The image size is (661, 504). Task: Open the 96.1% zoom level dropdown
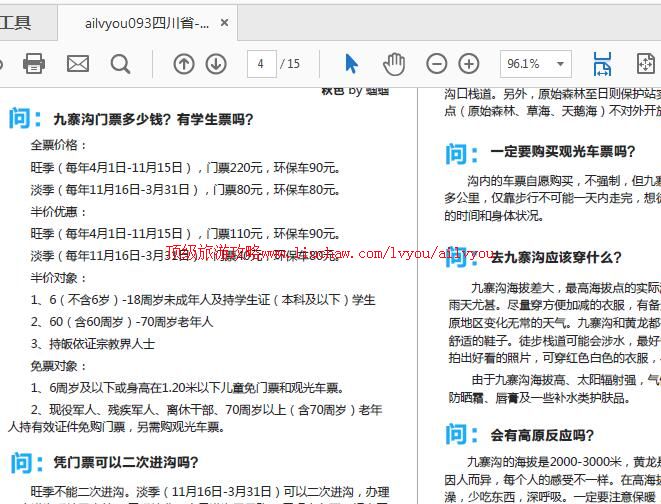[535, 64]
